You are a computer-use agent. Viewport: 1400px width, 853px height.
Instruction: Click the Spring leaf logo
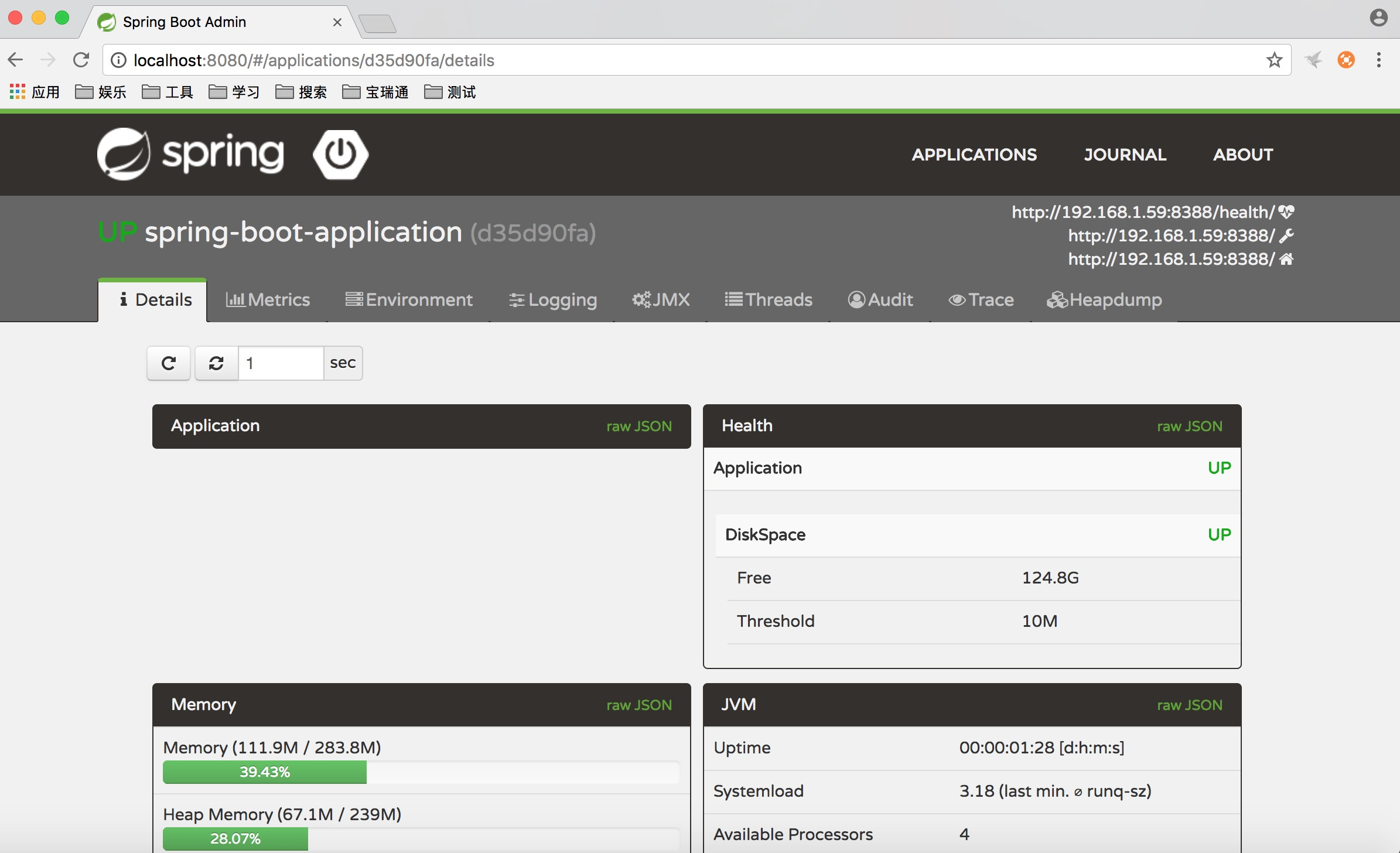pos(124,154)
